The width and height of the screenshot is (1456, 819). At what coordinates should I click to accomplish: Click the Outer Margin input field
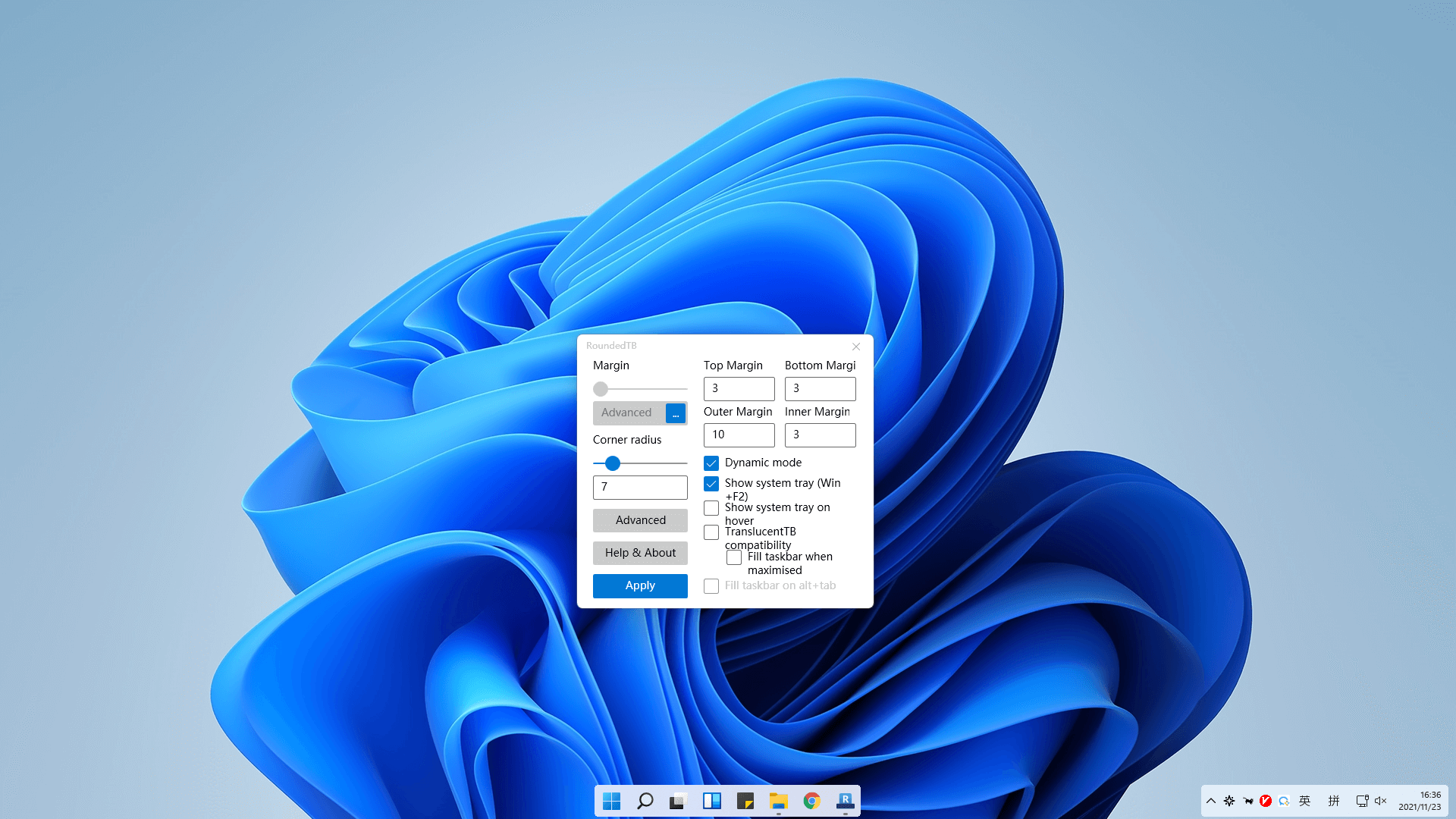[x=739, y=435]
